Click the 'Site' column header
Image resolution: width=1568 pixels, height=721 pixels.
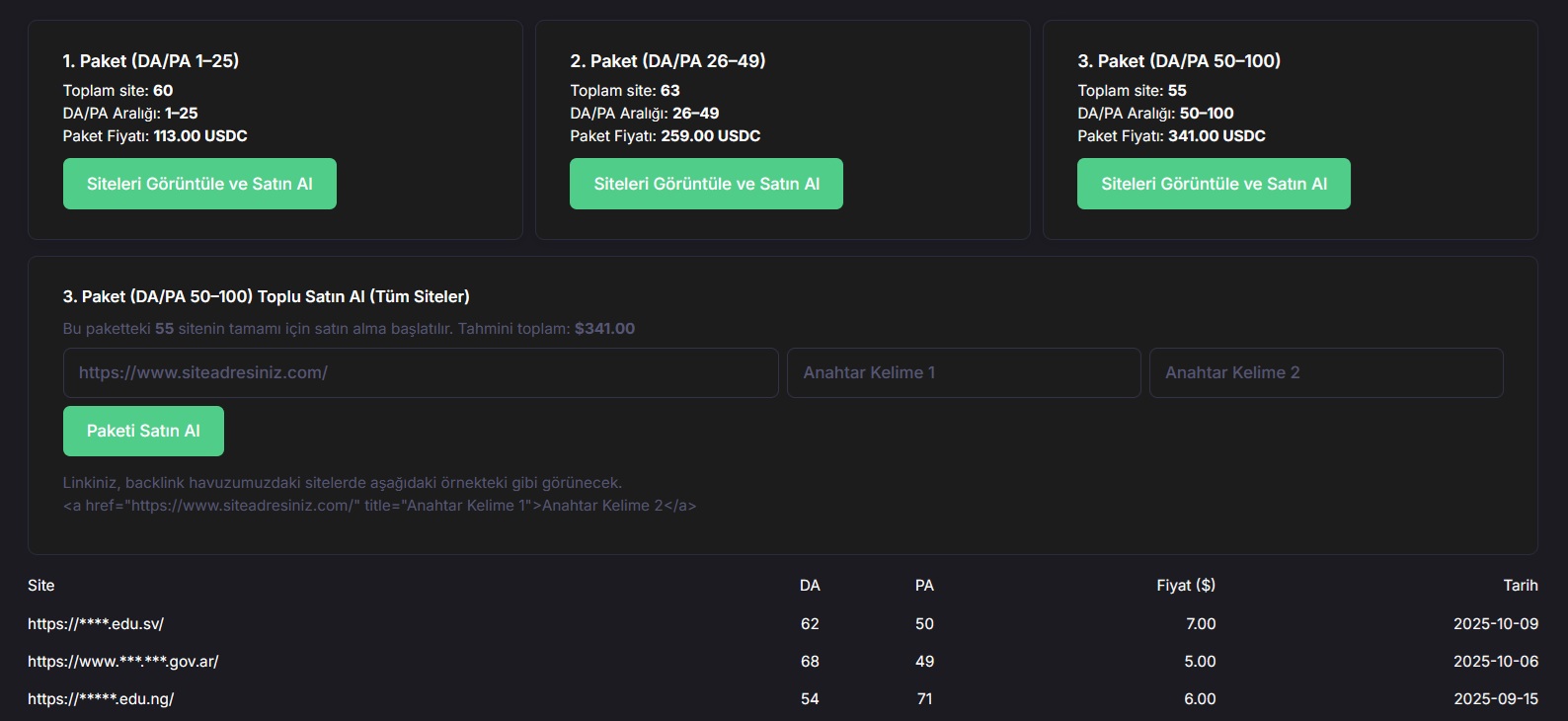click(x=41, y=586)
